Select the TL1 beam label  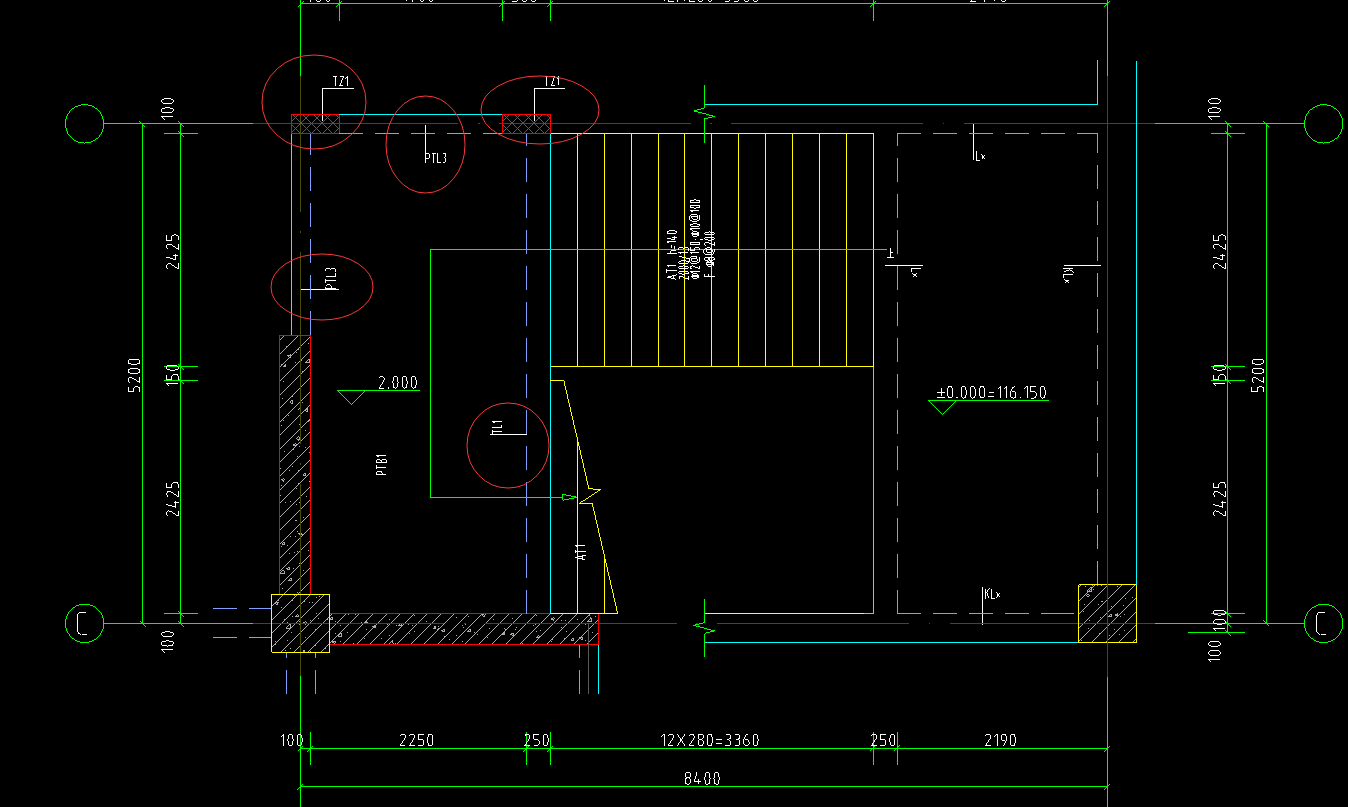pyautogui.click(x=496, y=428)
